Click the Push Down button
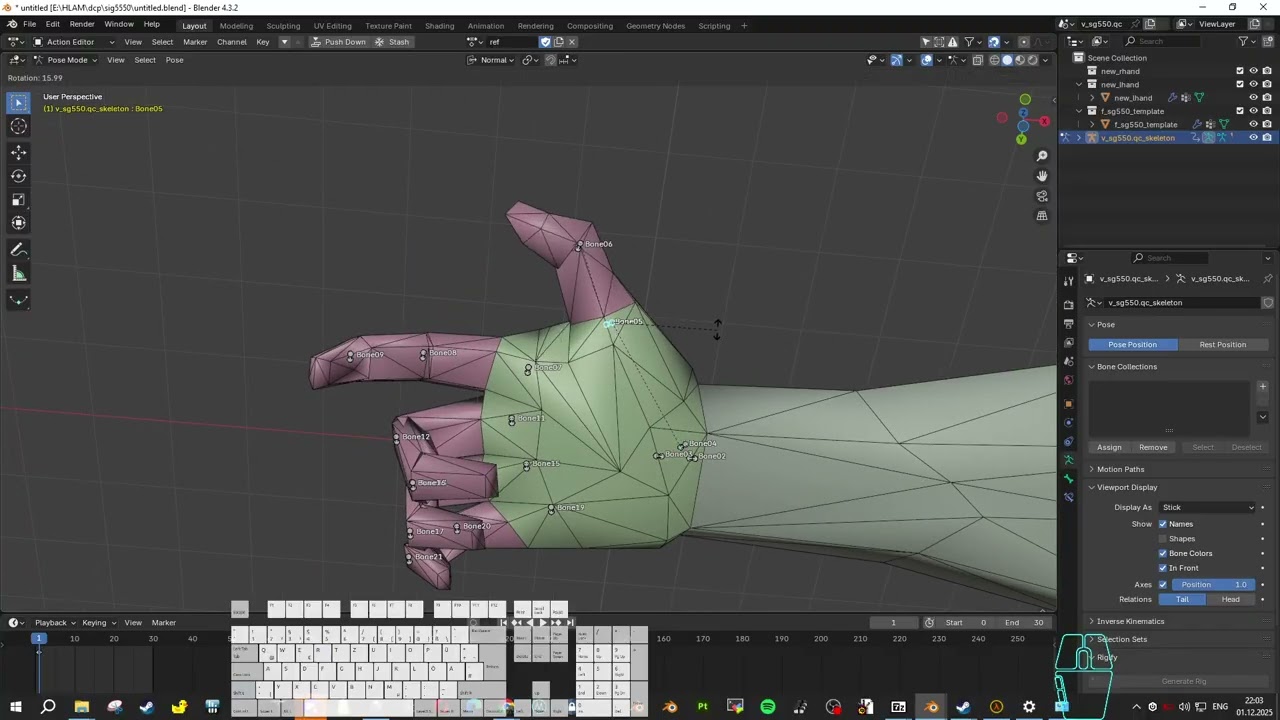The height and width of the screenshot is (720, 1280). 338,42
